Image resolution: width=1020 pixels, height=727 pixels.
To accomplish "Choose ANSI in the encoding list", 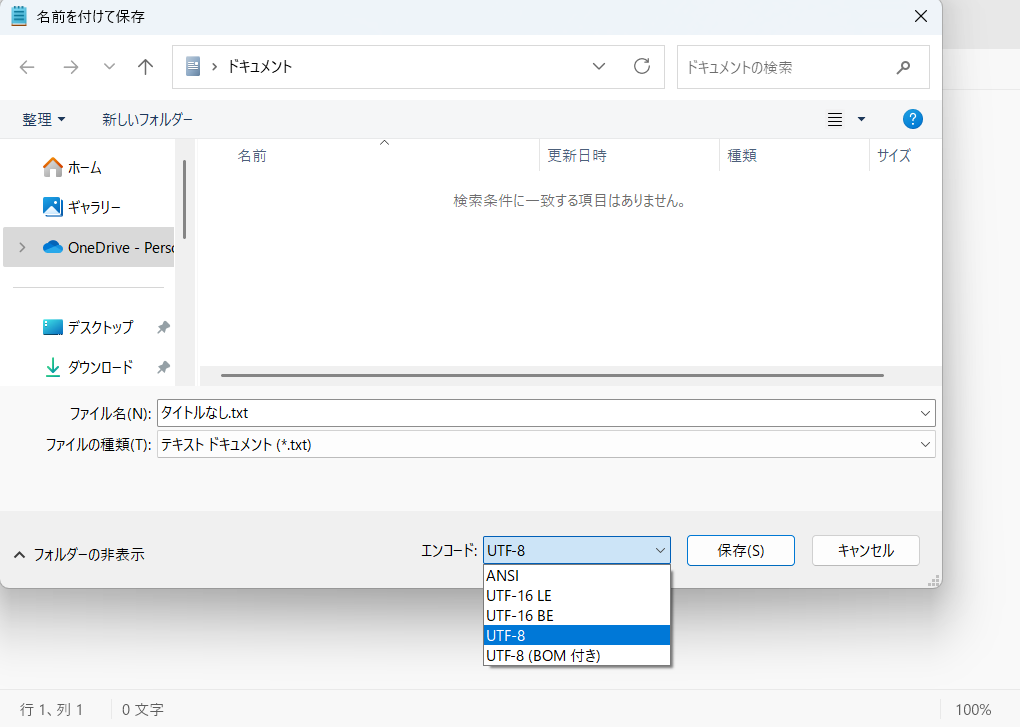I will (576, 575).
